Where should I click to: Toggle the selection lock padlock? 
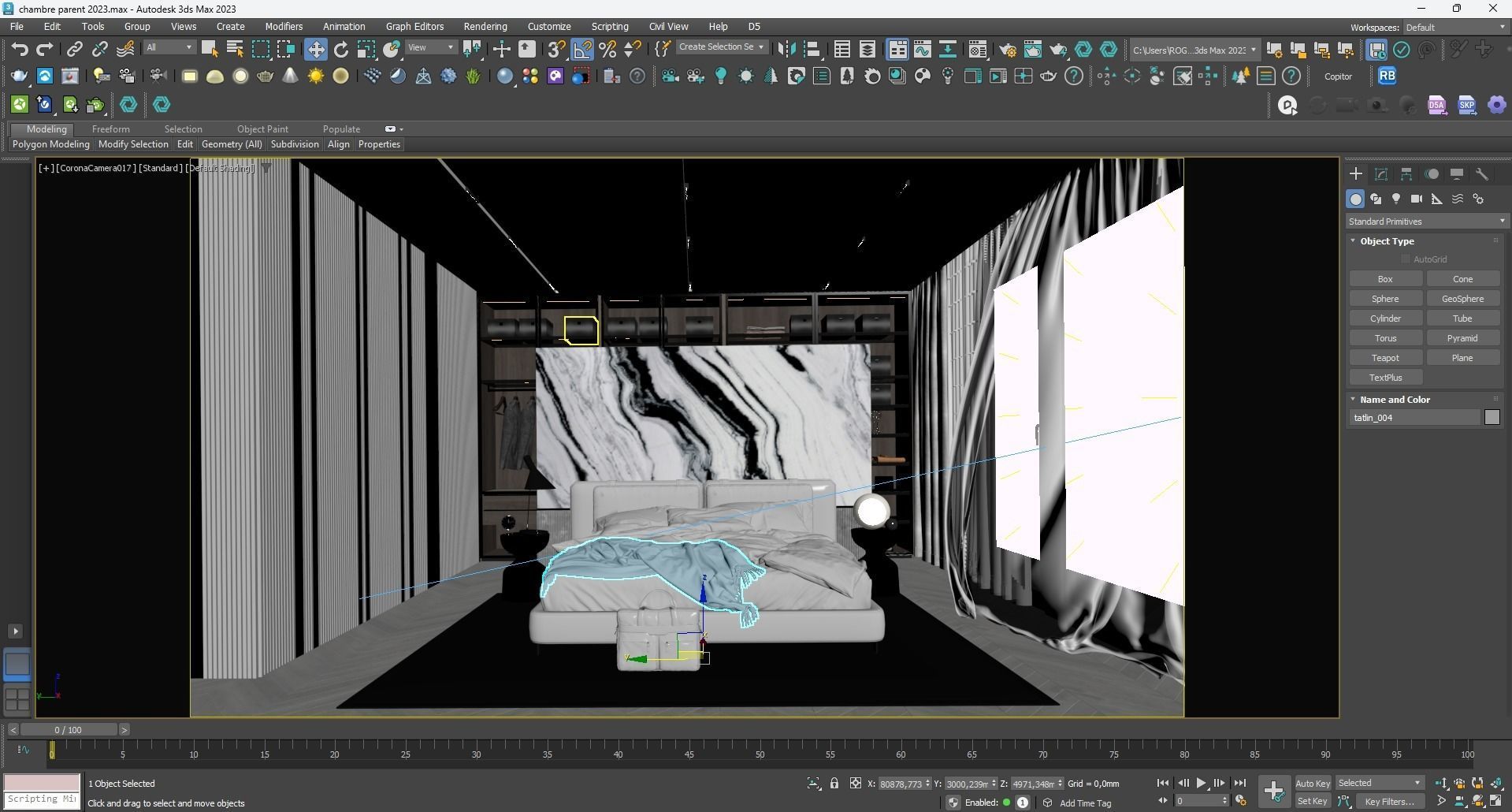[x=834, y=784]
